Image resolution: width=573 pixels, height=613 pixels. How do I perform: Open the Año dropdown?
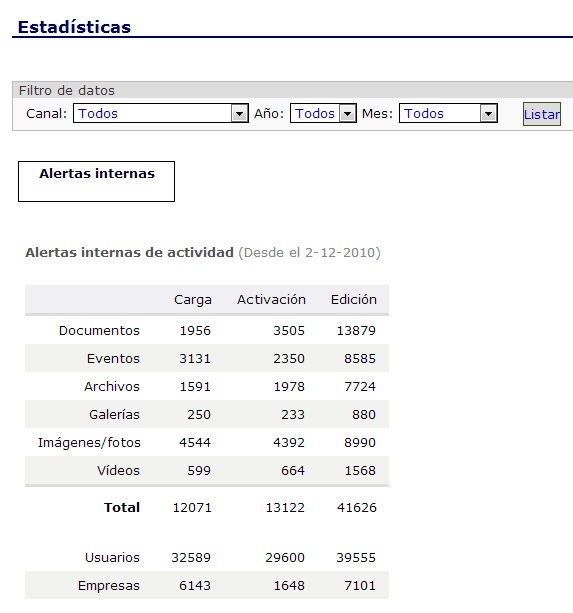pos(323,113)
